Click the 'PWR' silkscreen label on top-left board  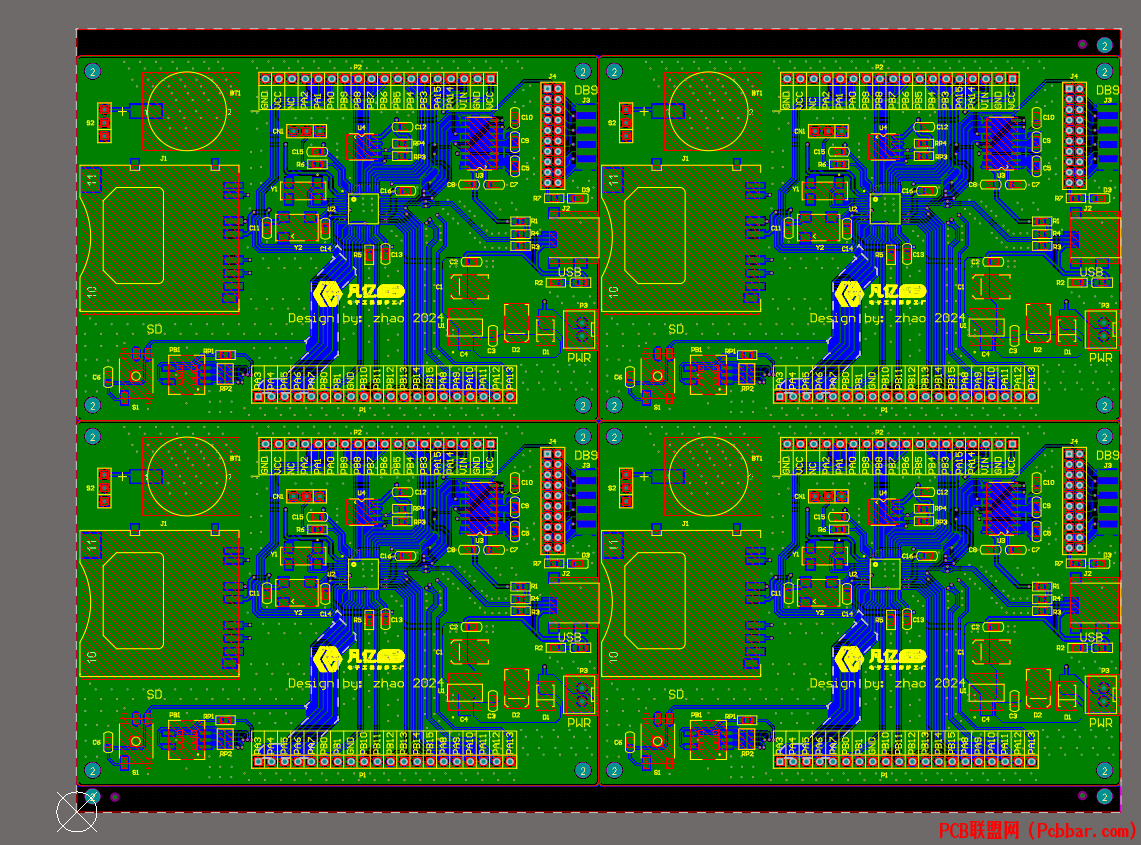pyautogui.click(x=579, y=357)
